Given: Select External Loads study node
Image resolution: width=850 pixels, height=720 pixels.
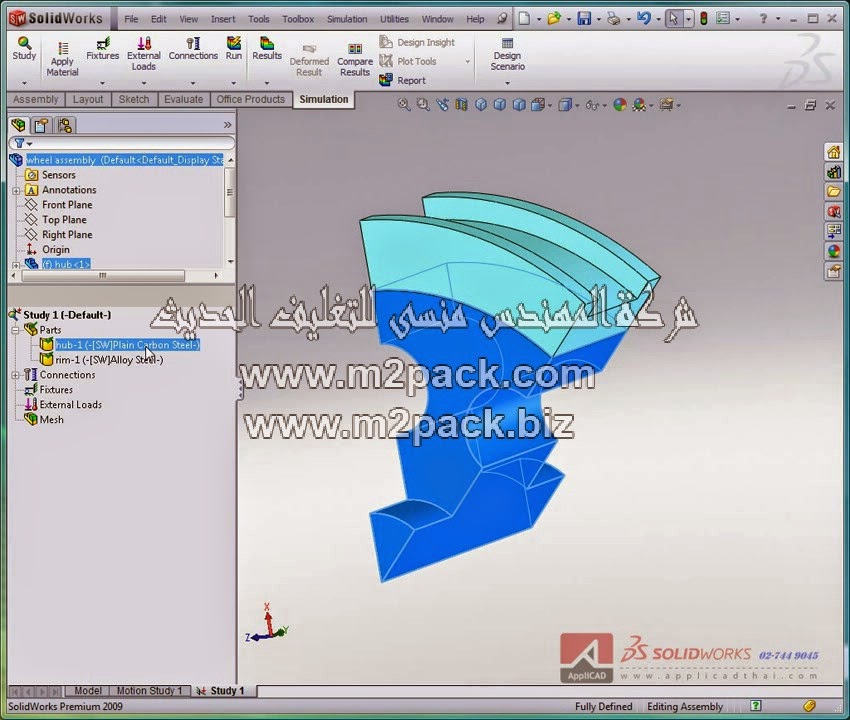Looking at the screenshot, I should tap(70, 404).
